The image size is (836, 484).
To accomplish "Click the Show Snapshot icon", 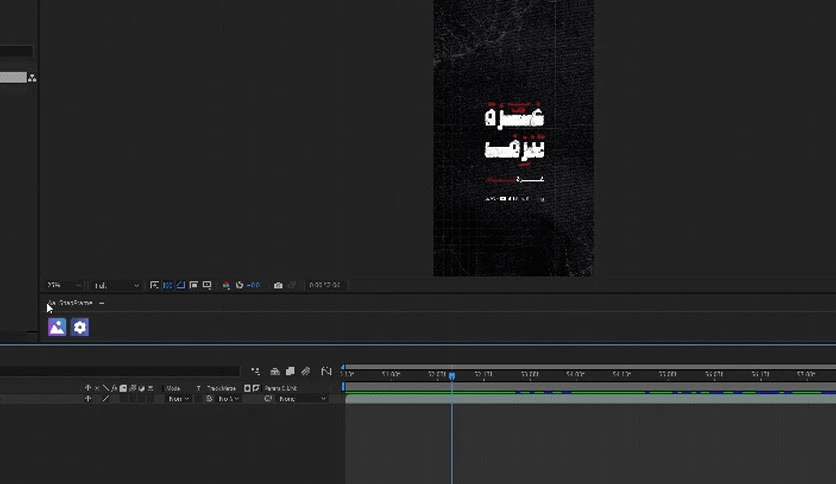I will tap(292, 285).
